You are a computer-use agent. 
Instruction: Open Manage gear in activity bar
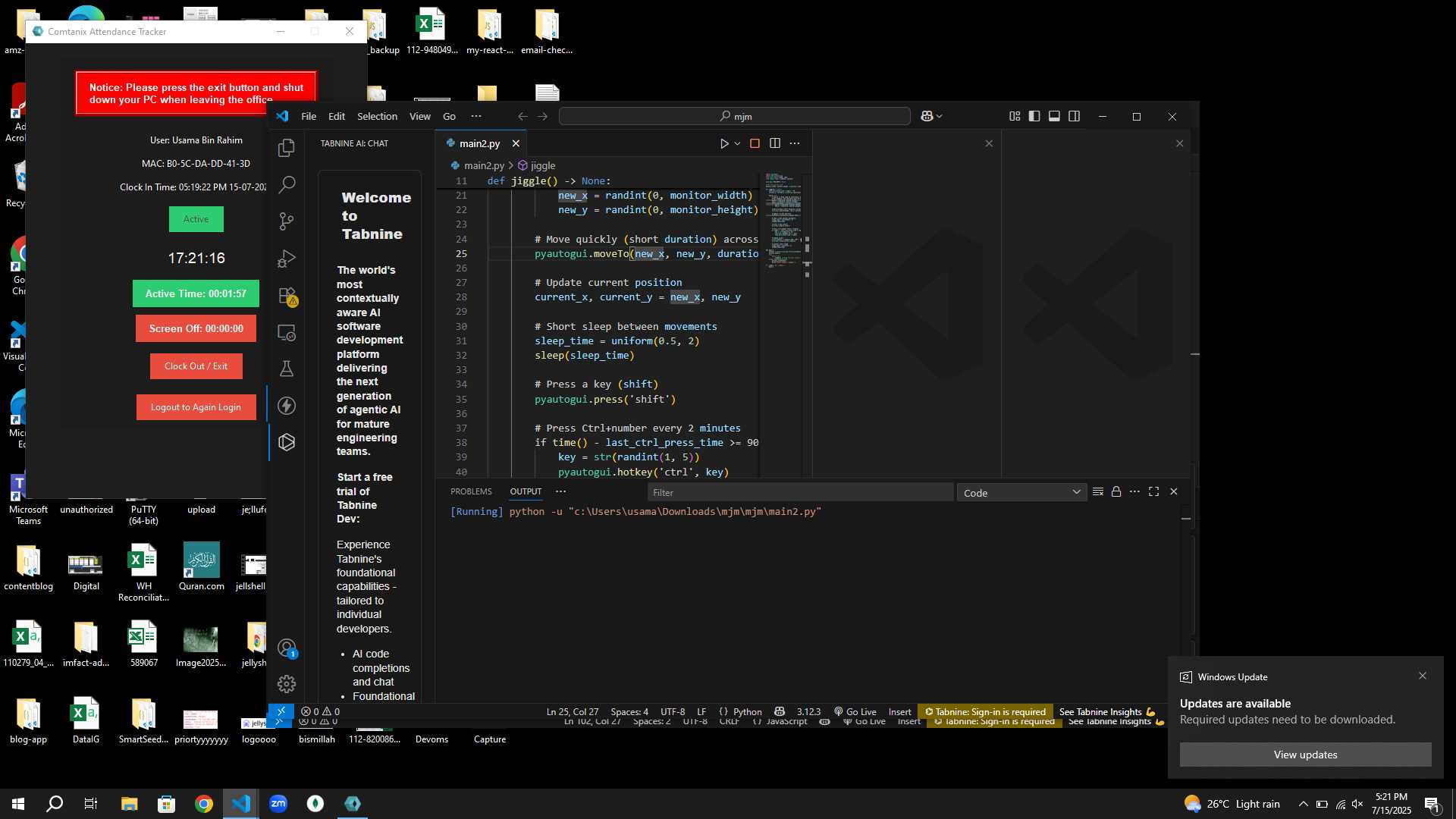(x=287, y=684)
